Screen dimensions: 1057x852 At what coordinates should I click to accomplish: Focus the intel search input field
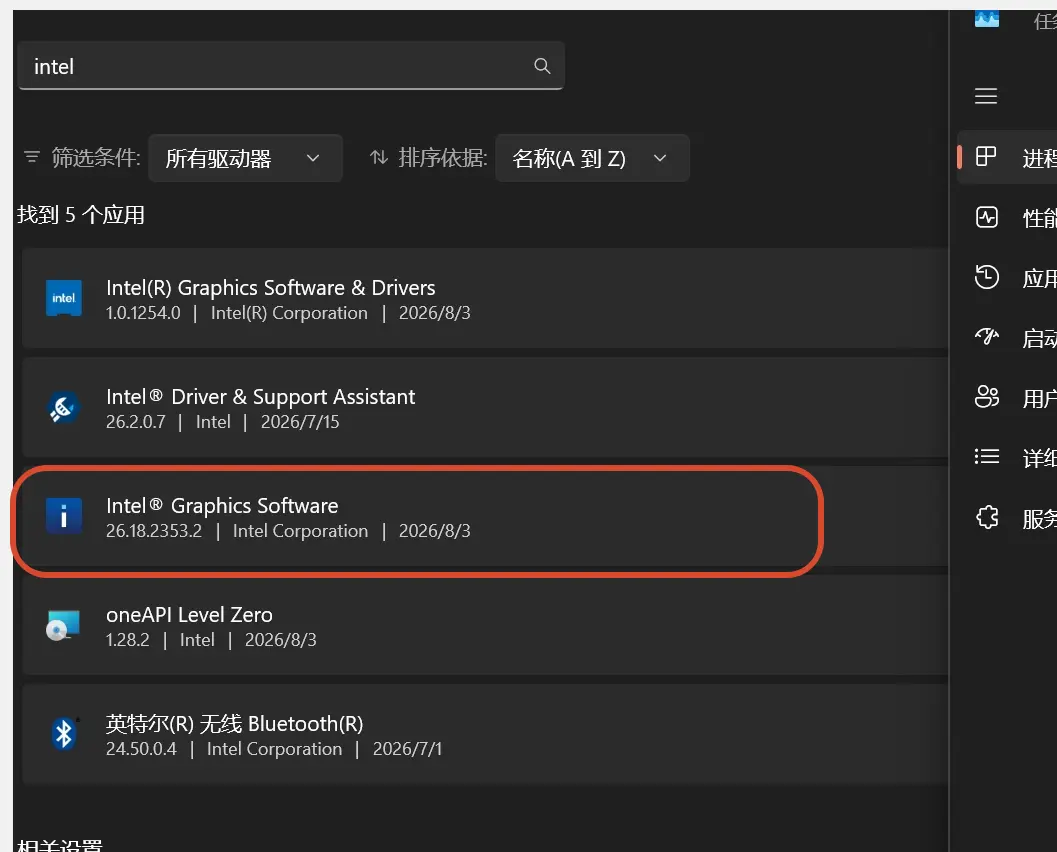291,66
